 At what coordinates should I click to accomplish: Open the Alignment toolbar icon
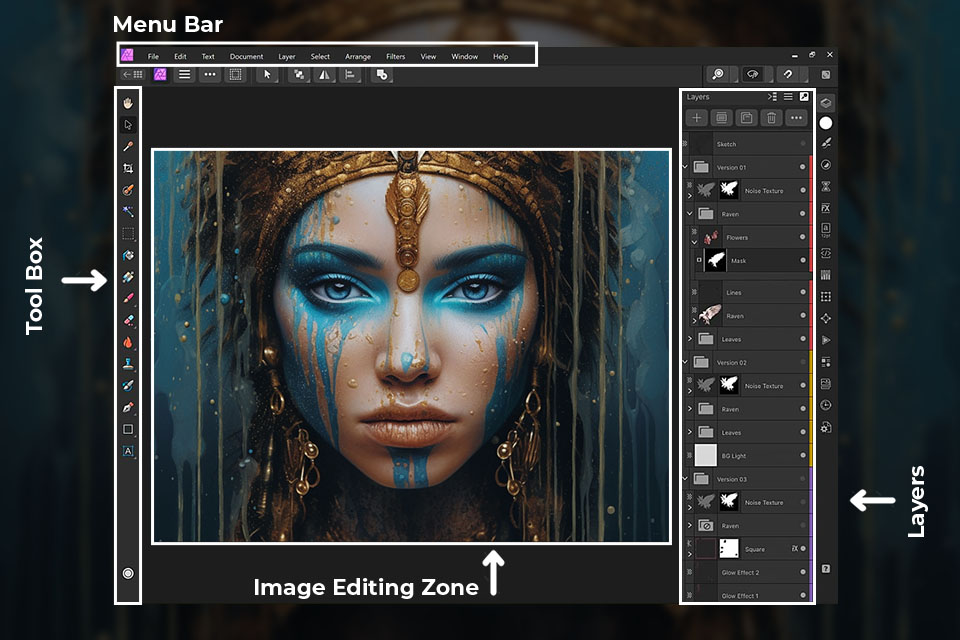[x=350, y=75]
